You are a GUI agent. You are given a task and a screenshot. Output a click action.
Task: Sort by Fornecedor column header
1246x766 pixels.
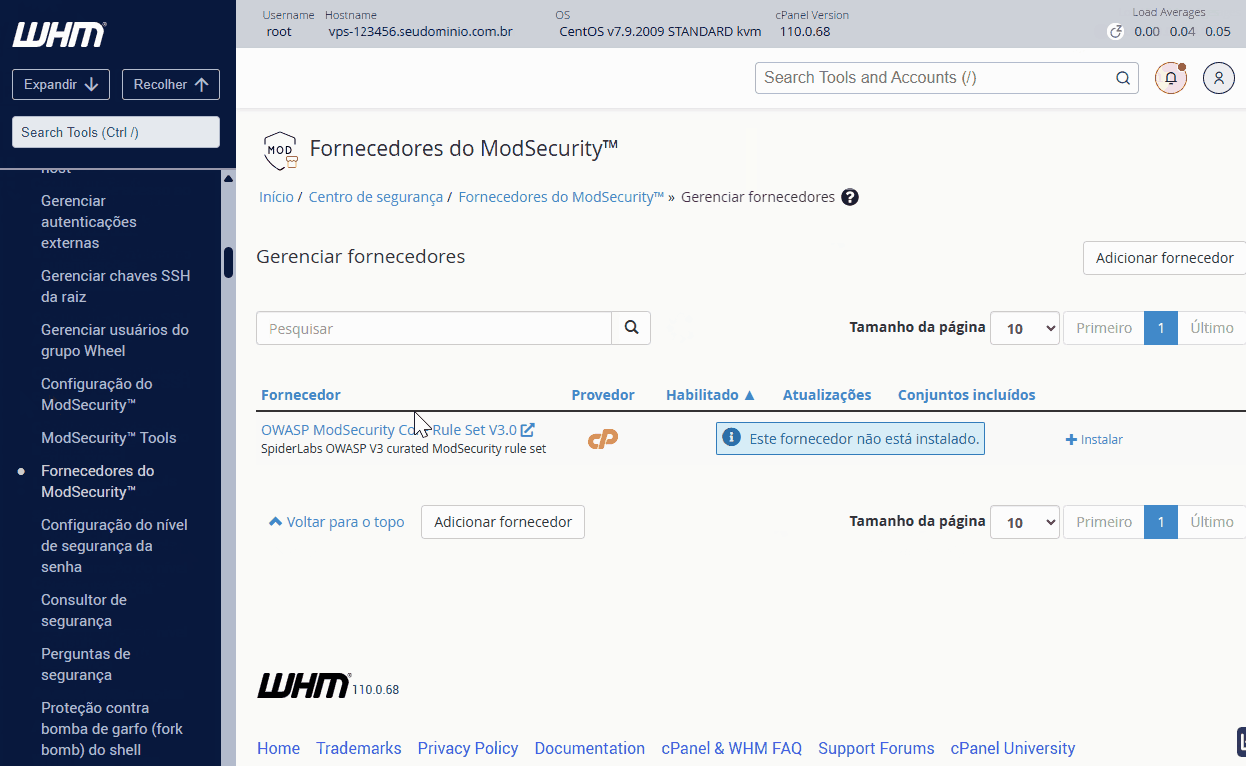click(x=301, y=395)
